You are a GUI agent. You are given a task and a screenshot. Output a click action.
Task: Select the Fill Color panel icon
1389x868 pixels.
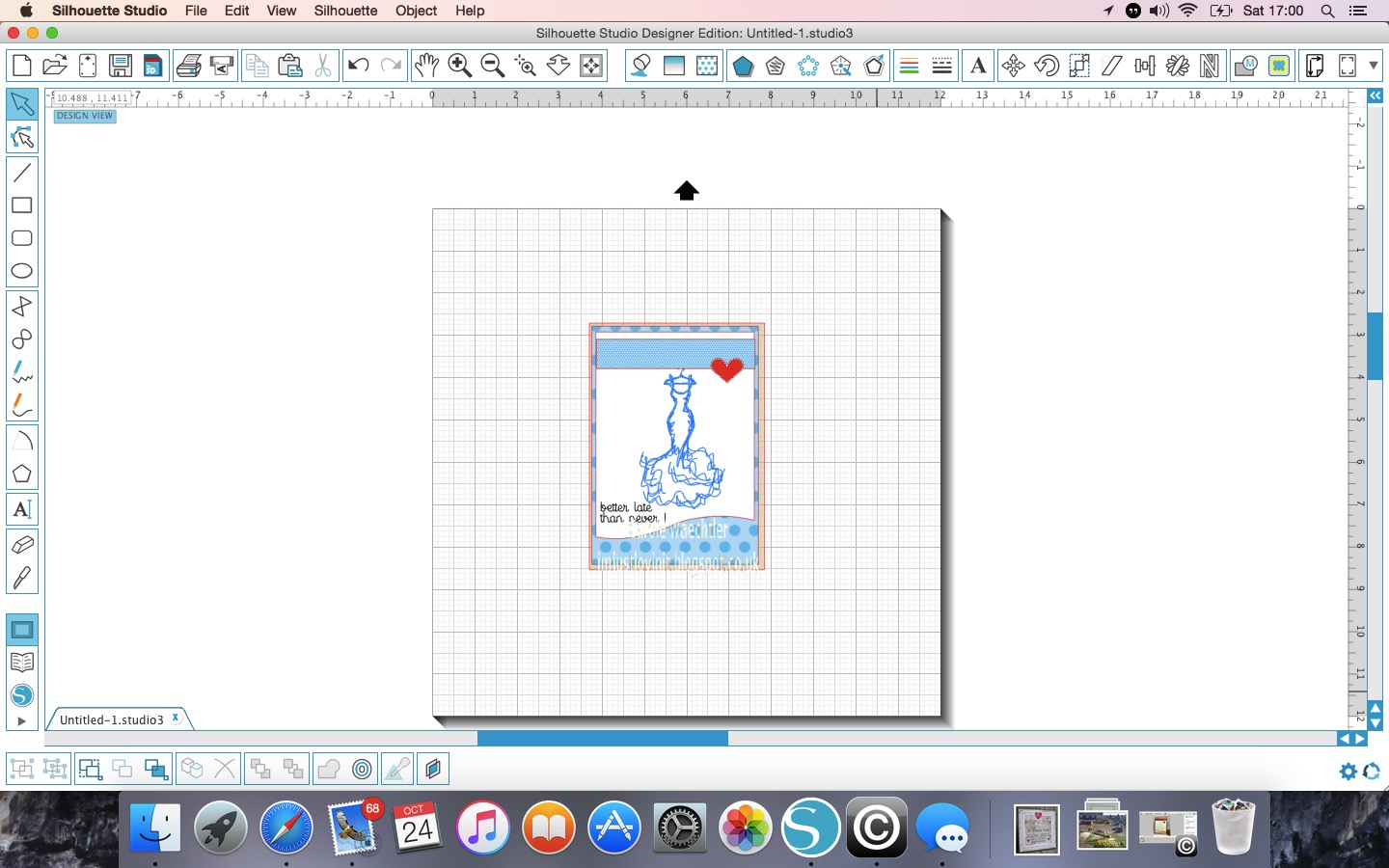point(640,66)
